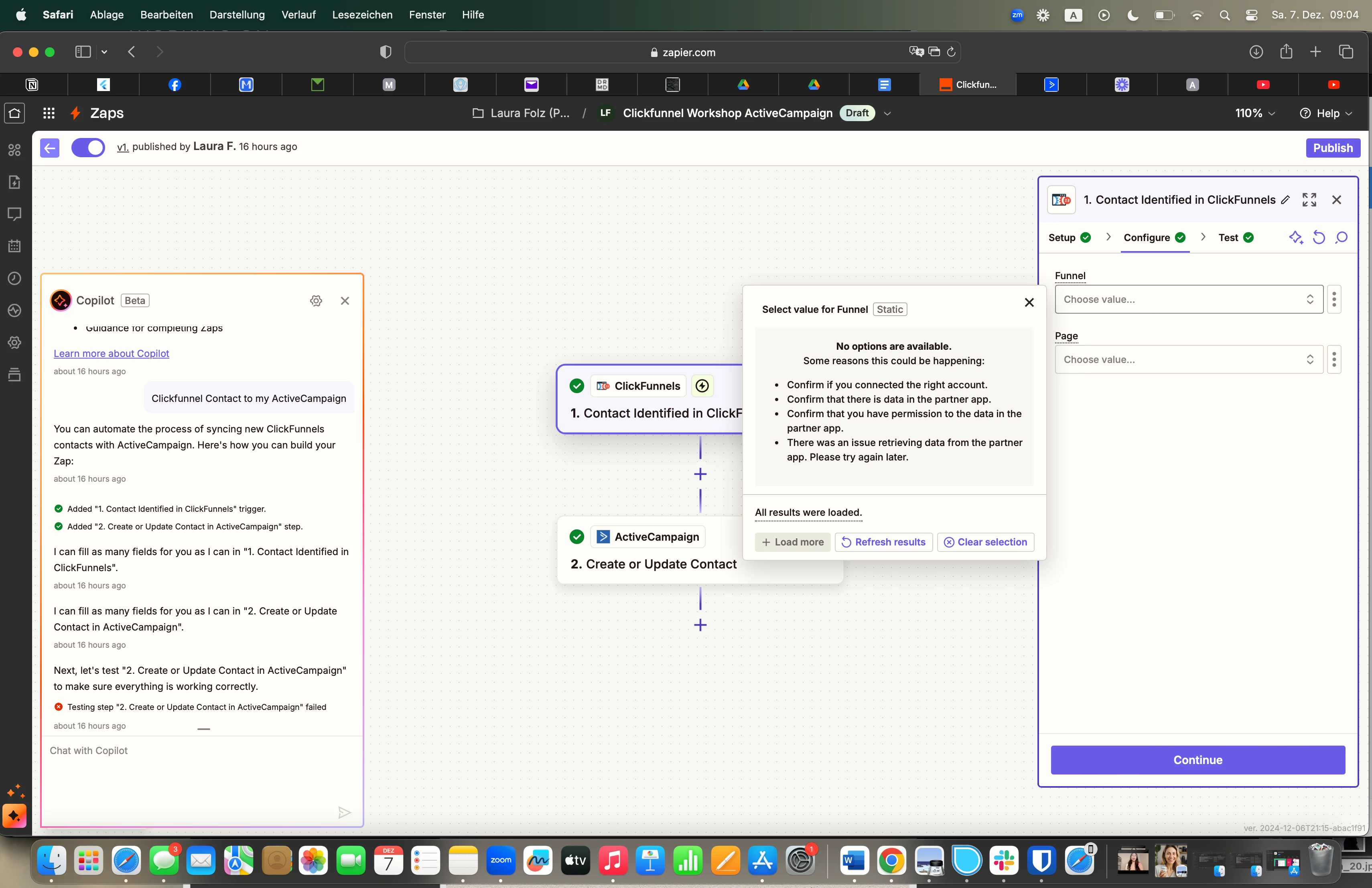
Task: Click the rename pencil icon beside step title
Action: (x=1285, y=200)
